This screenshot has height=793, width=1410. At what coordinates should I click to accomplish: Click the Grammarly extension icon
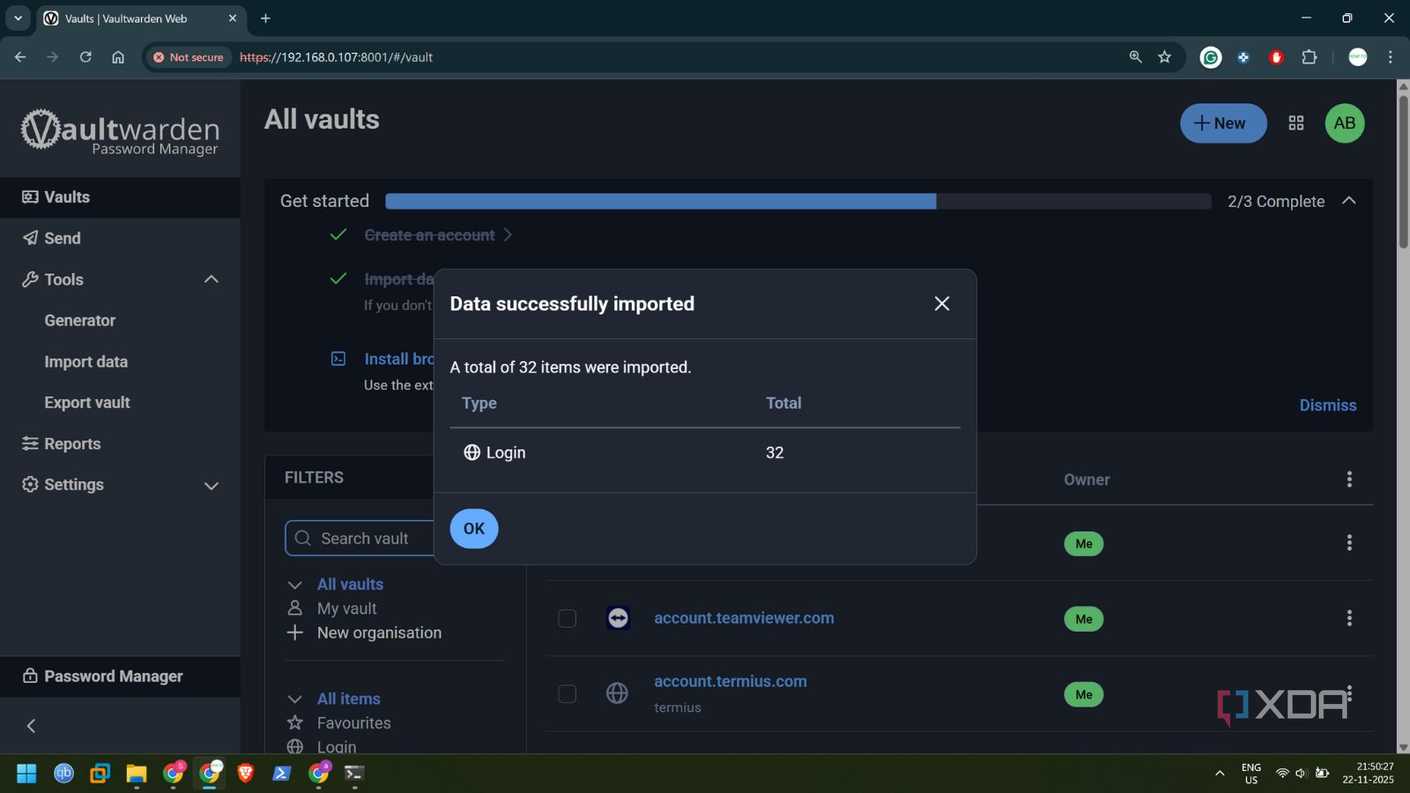1211,57
